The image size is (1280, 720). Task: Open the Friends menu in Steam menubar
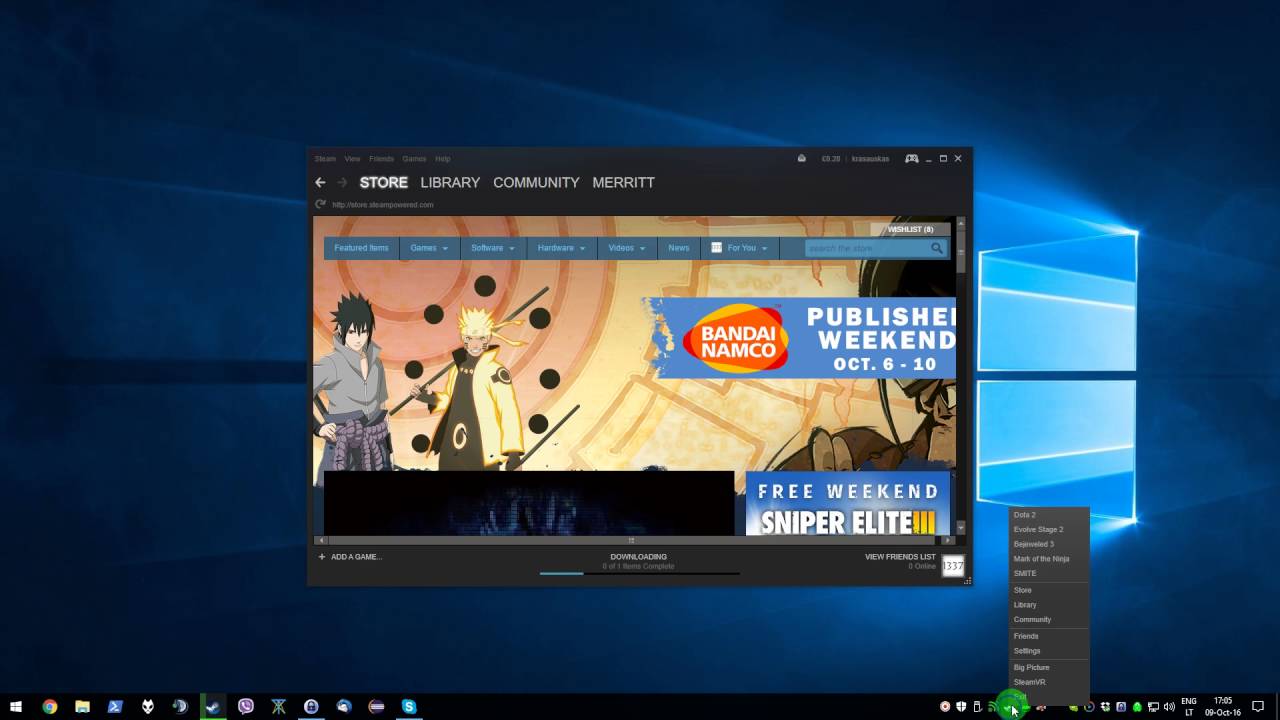pyautogui.click(x=381, y=158)
